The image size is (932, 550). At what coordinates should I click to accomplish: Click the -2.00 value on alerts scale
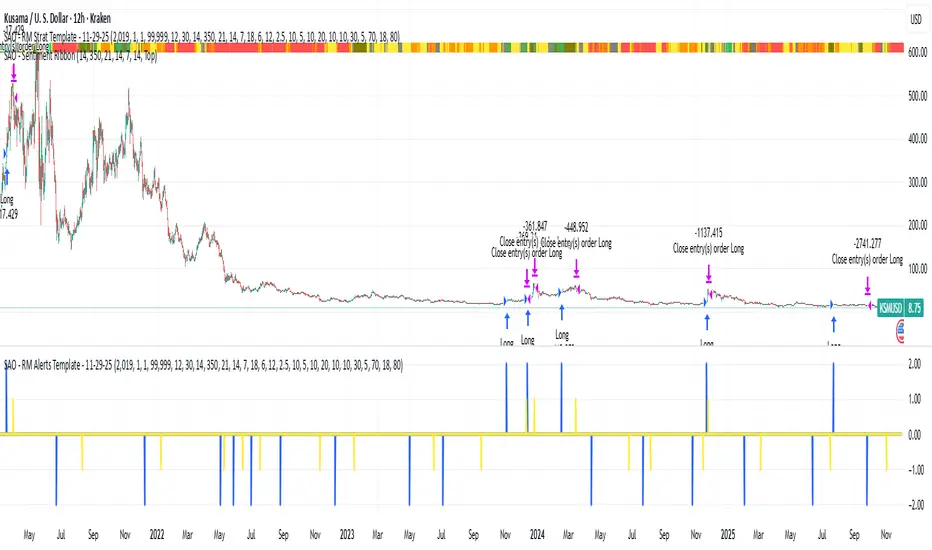tap(915, 505)
